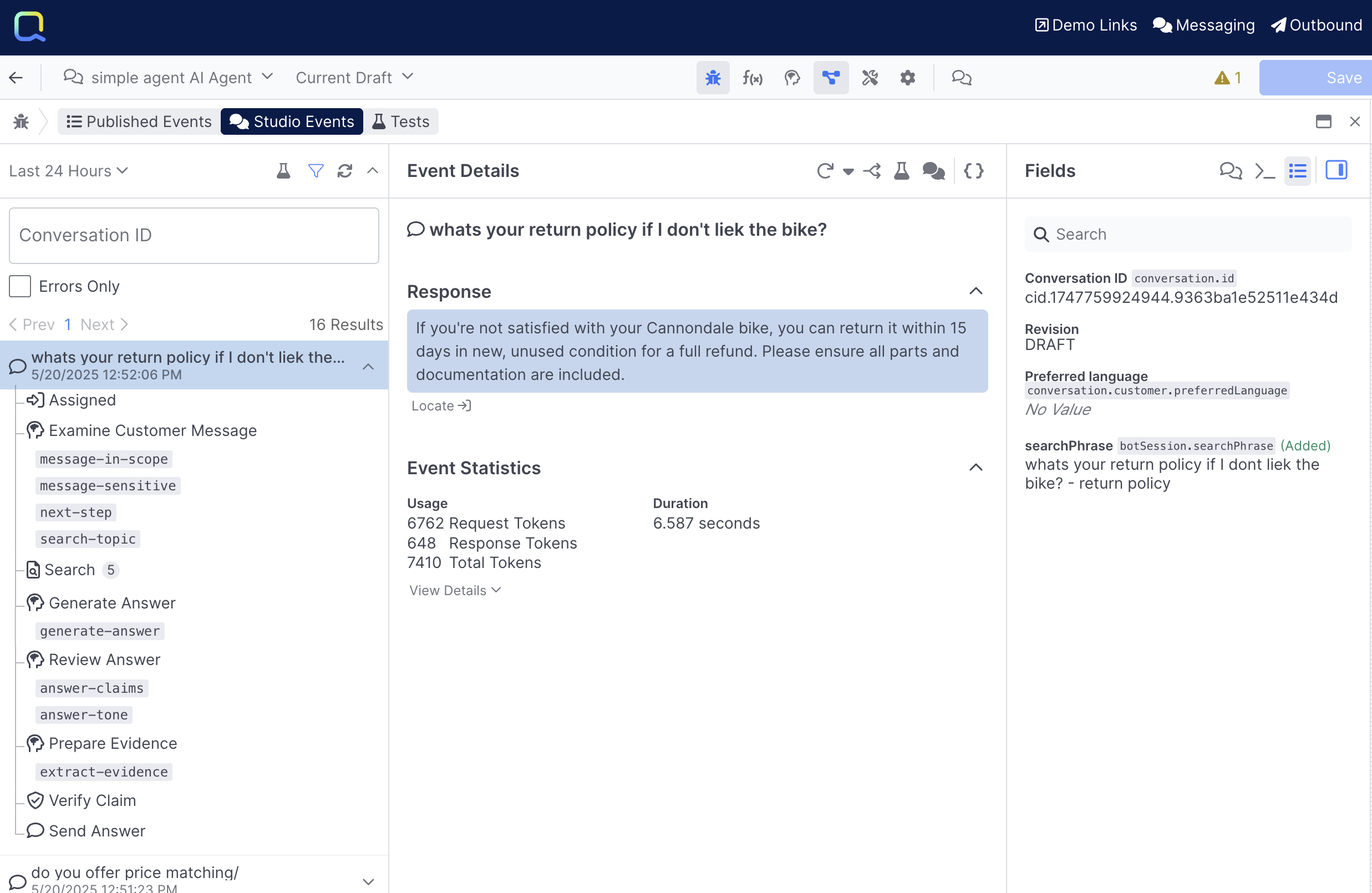Open the wrench and screwdriver tools
The image size is (1372, 893).
[x=870, y=77]
